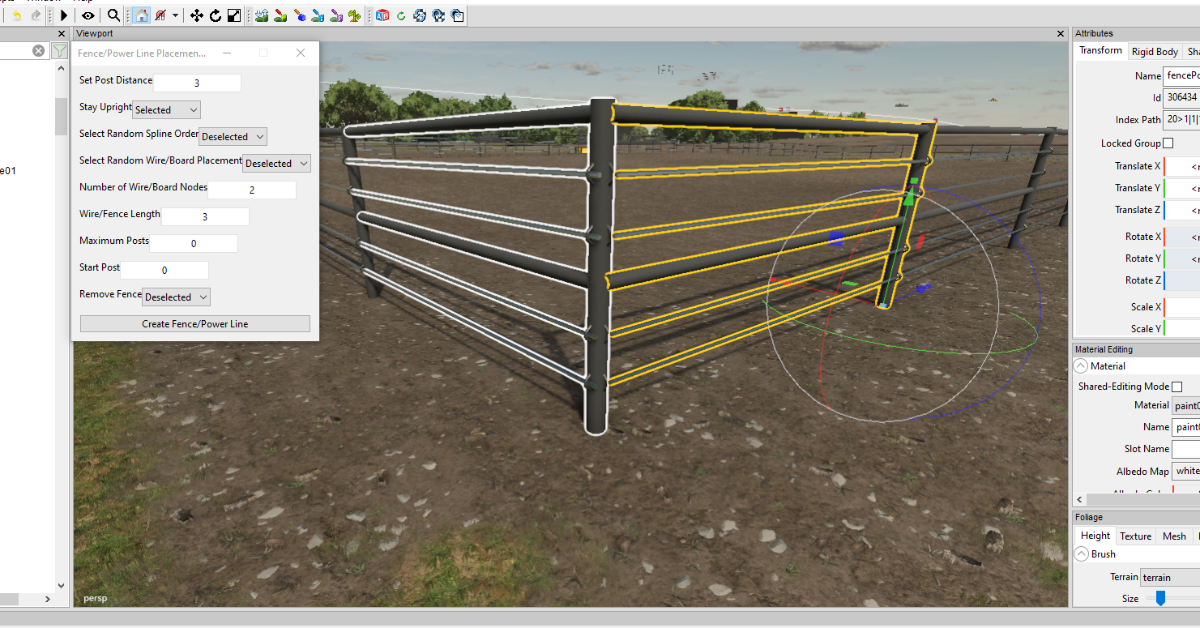Toggle the Locked Group checkbox

tap(1167, 144)
